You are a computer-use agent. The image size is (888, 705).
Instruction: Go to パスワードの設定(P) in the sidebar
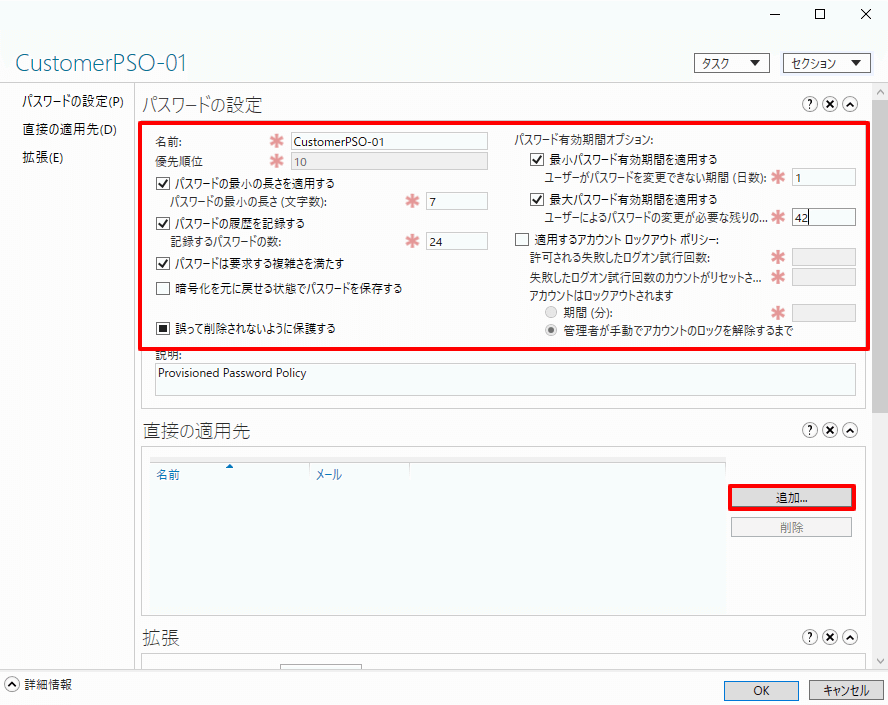[72, 101]
